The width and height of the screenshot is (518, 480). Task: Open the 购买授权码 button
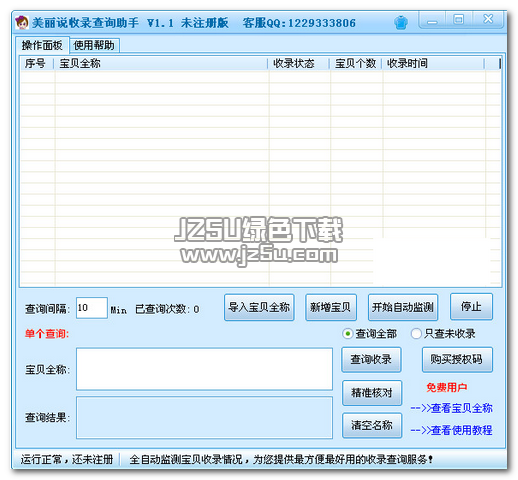[x=457, y=359]
